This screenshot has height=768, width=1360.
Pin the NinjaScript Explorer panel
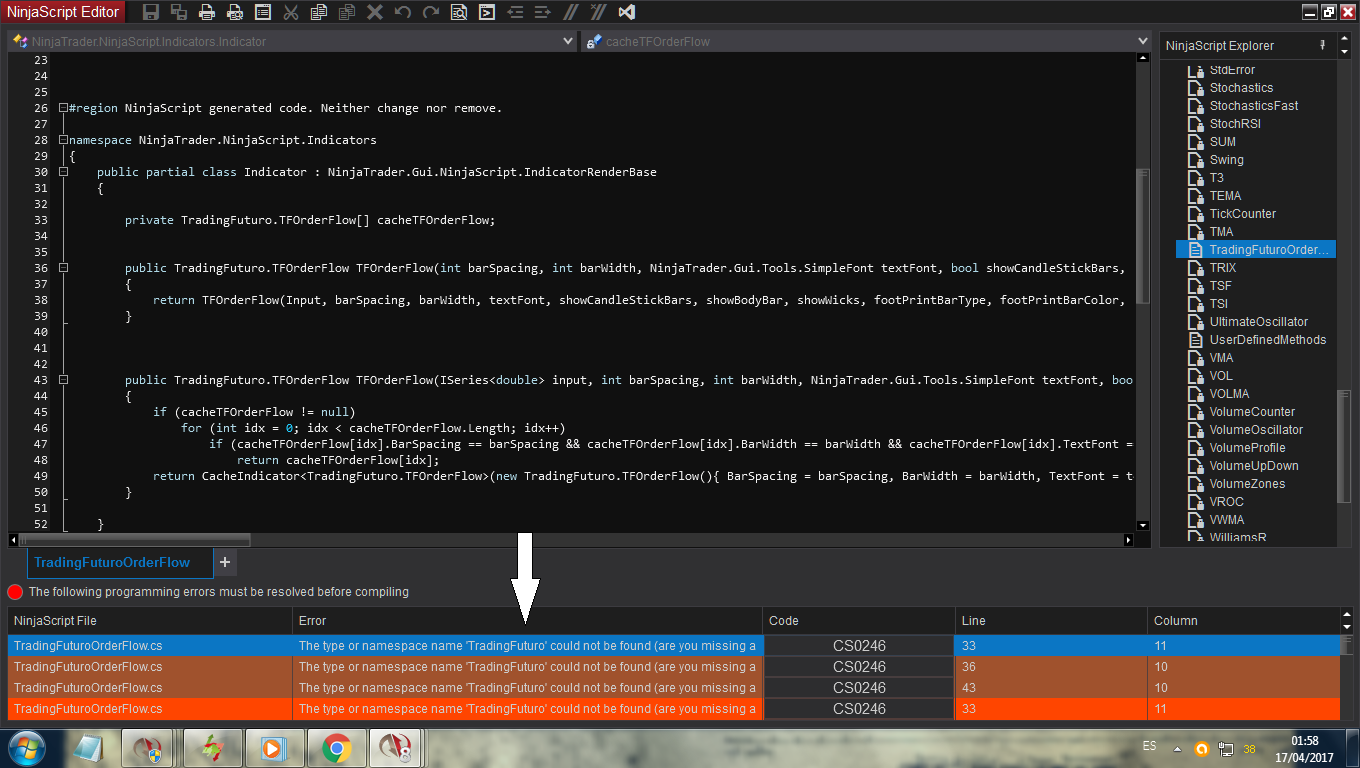click(x=1322, y=45)
